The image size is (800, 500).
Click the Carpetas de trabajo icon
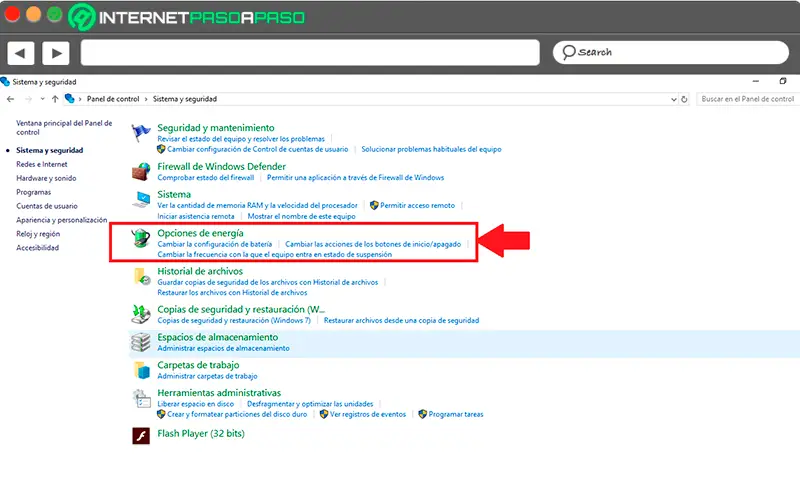point(141,370)
